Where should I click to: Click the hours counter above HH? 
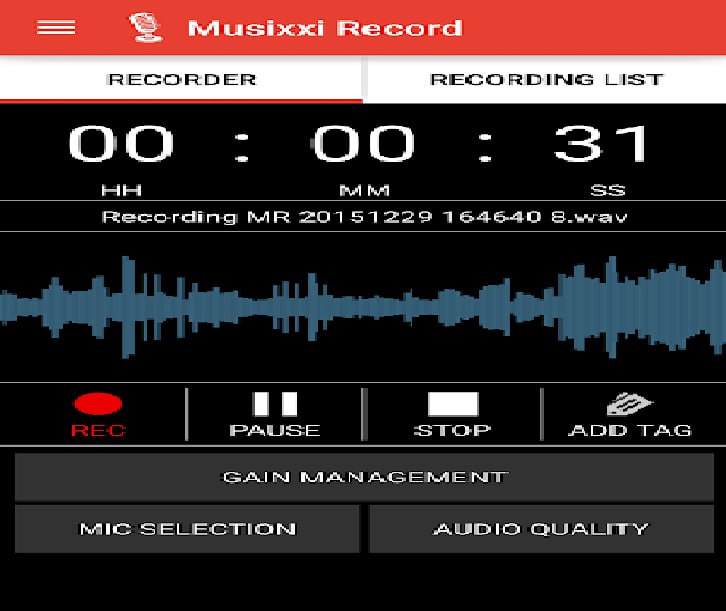[121, 143]
